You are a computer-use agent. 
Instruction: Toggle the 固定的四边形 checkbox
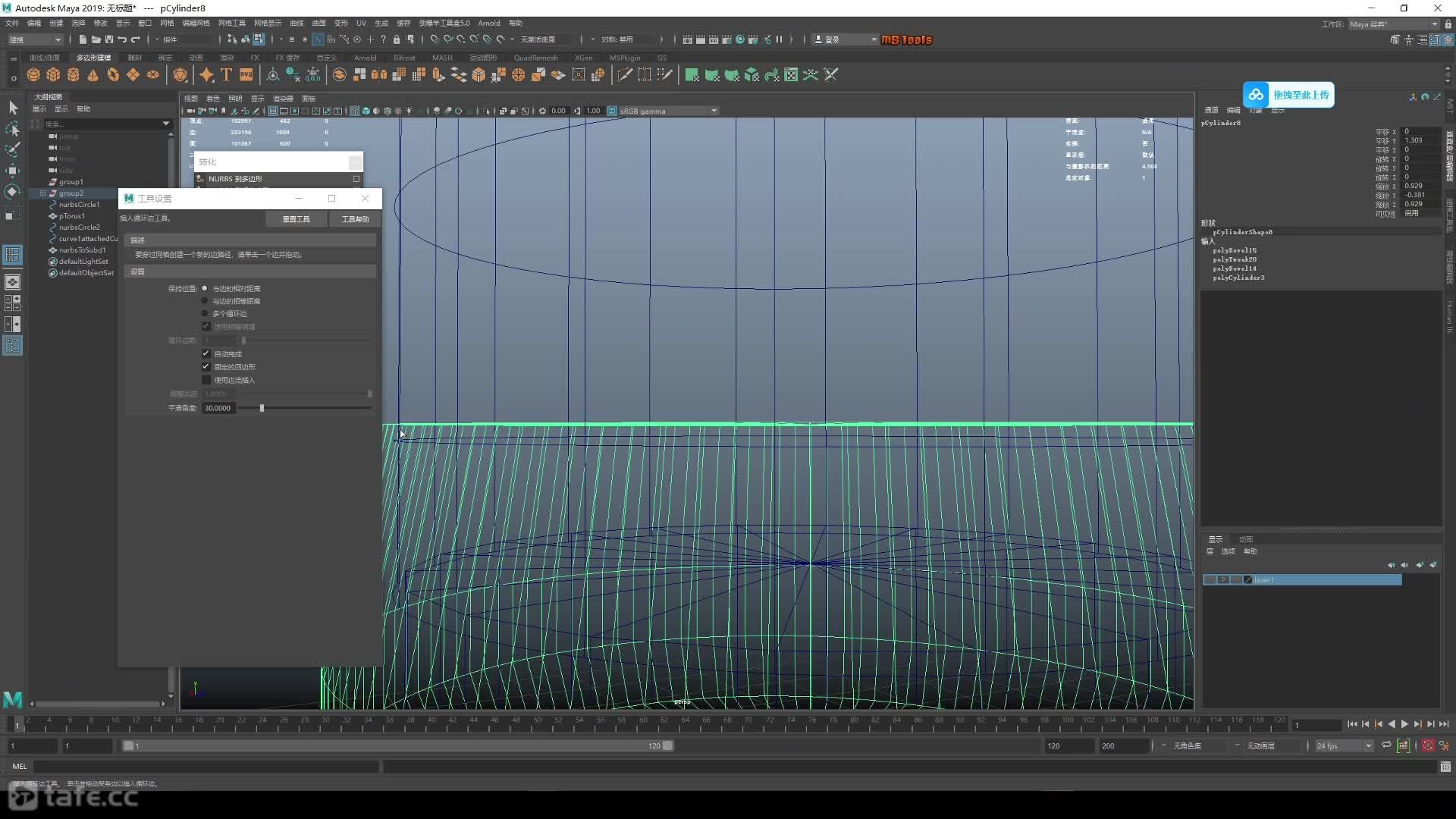click(x=206, y=366)
